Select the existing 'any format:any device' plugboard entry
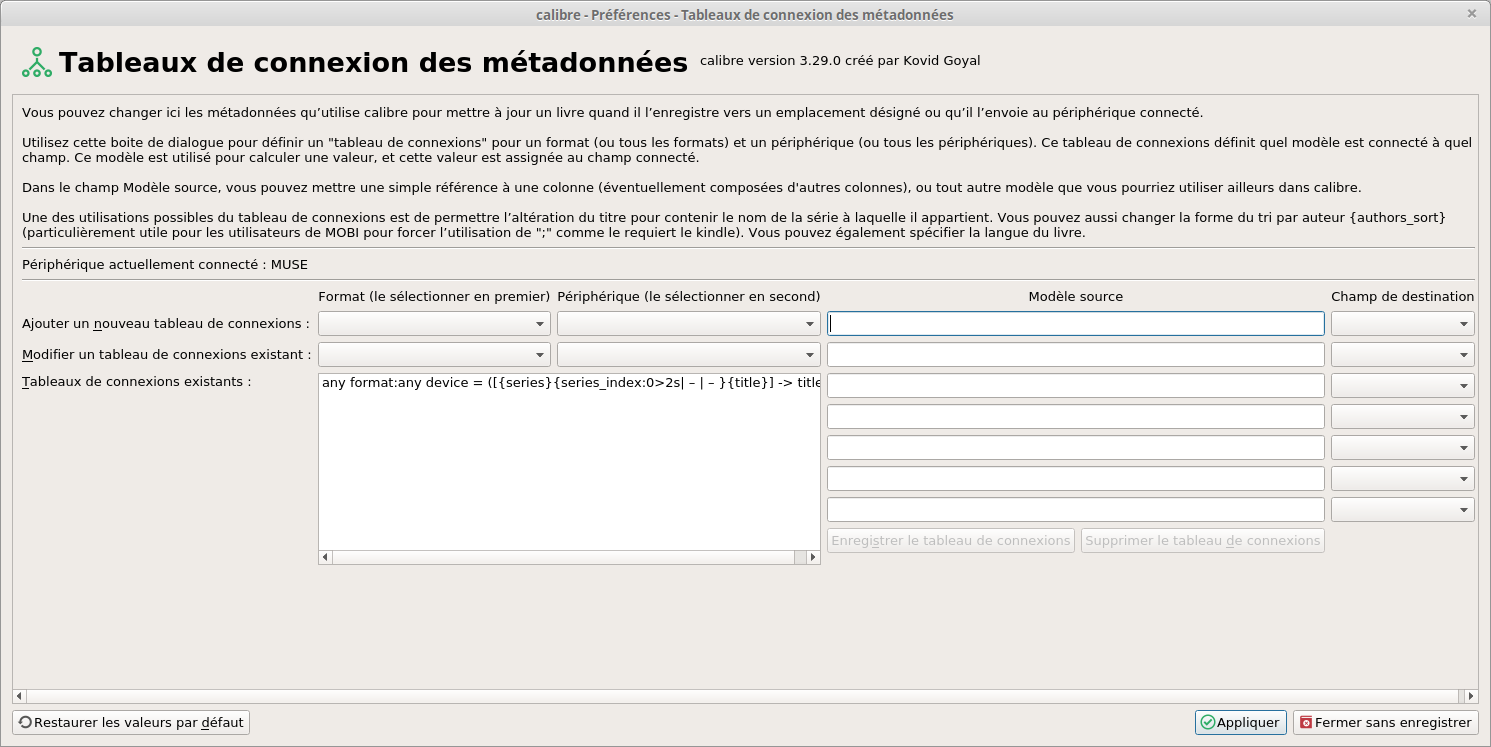The image size is (1491, 747). 570,382
